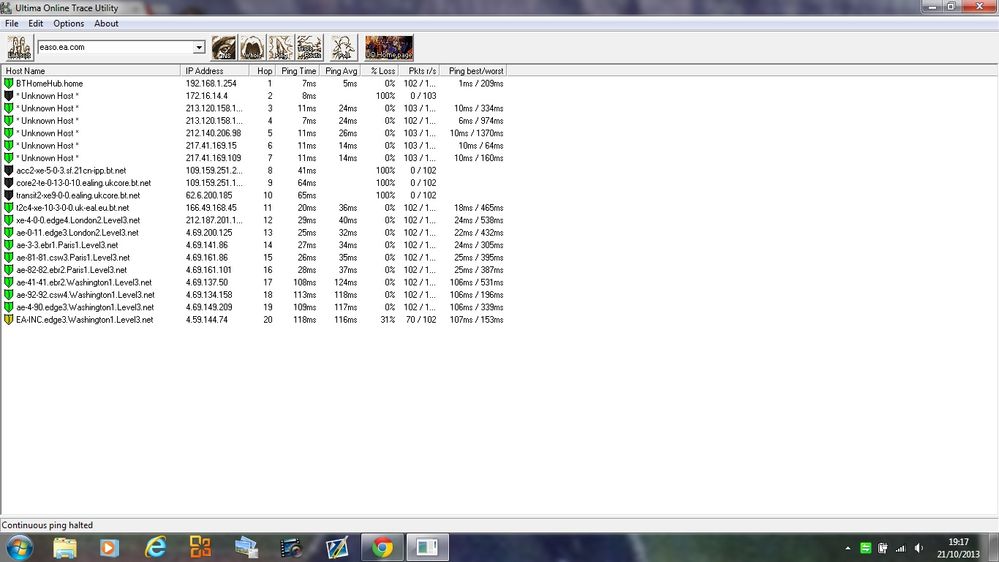This screenshot has width=999, height=562.
Task: Click the Ping Avg column header
Action: tap(340, 71)
